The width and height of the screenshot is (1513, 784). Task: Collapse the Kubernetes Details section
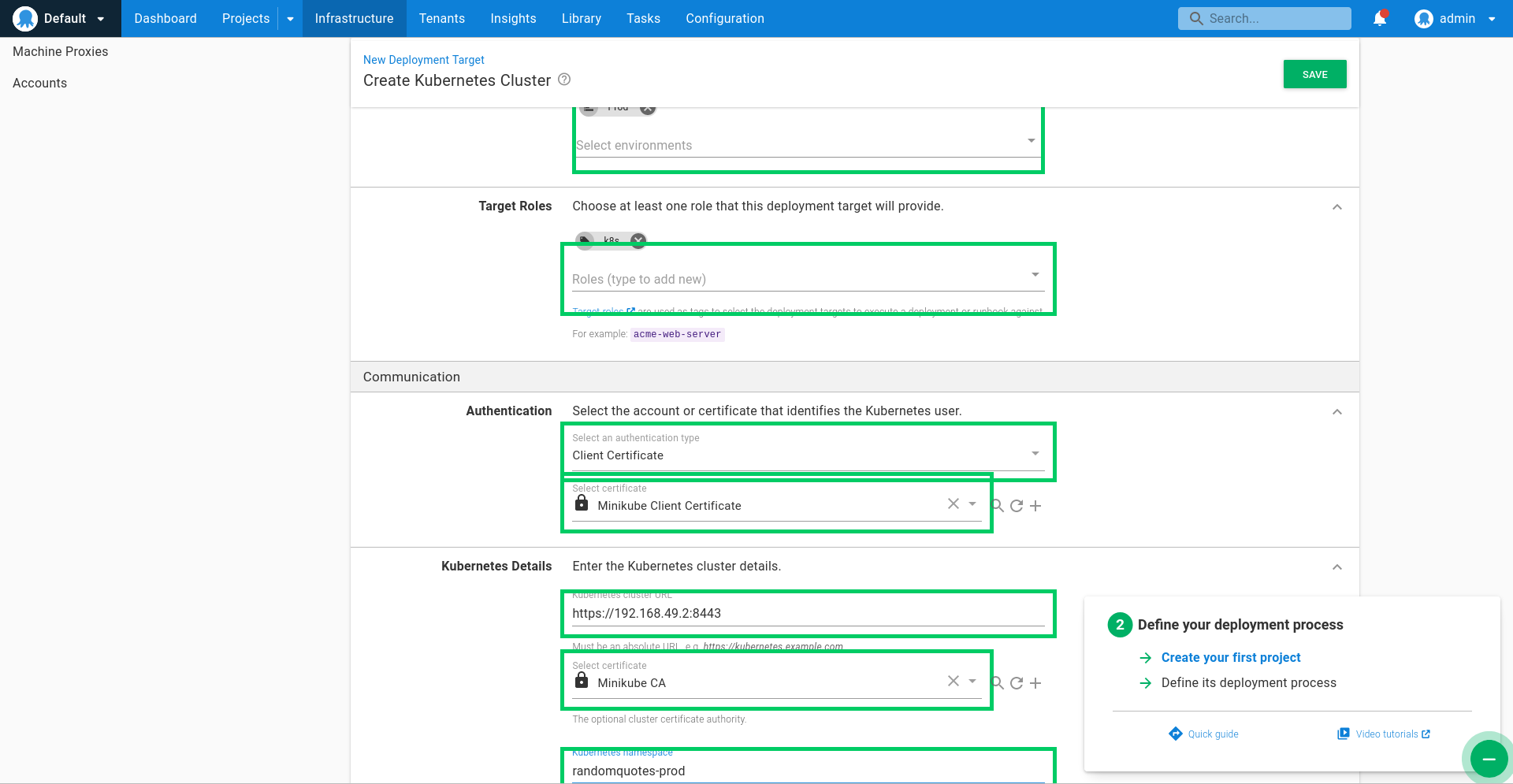pyautogui.click(x=1337, y=567)
